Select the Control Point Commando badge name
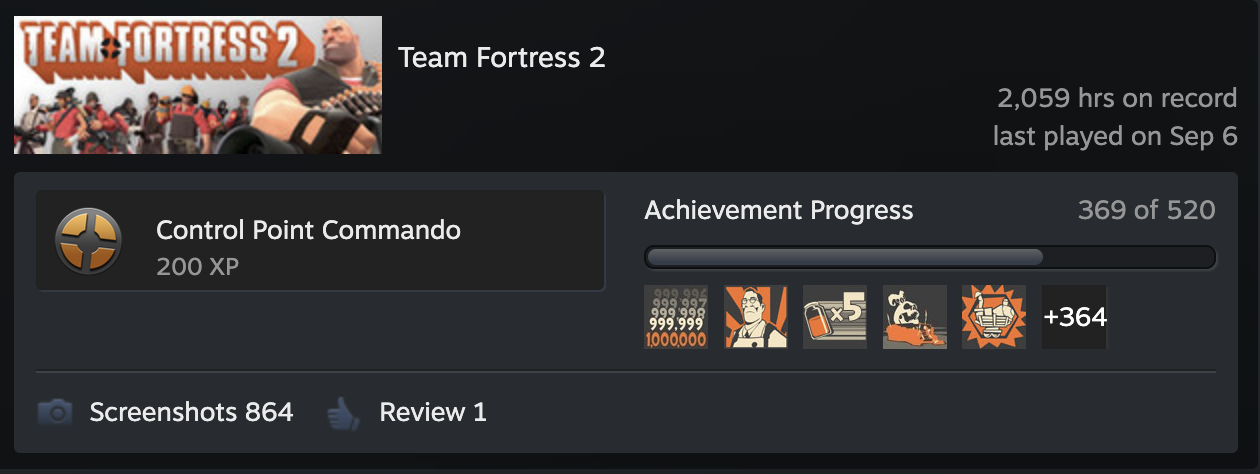 308,230
